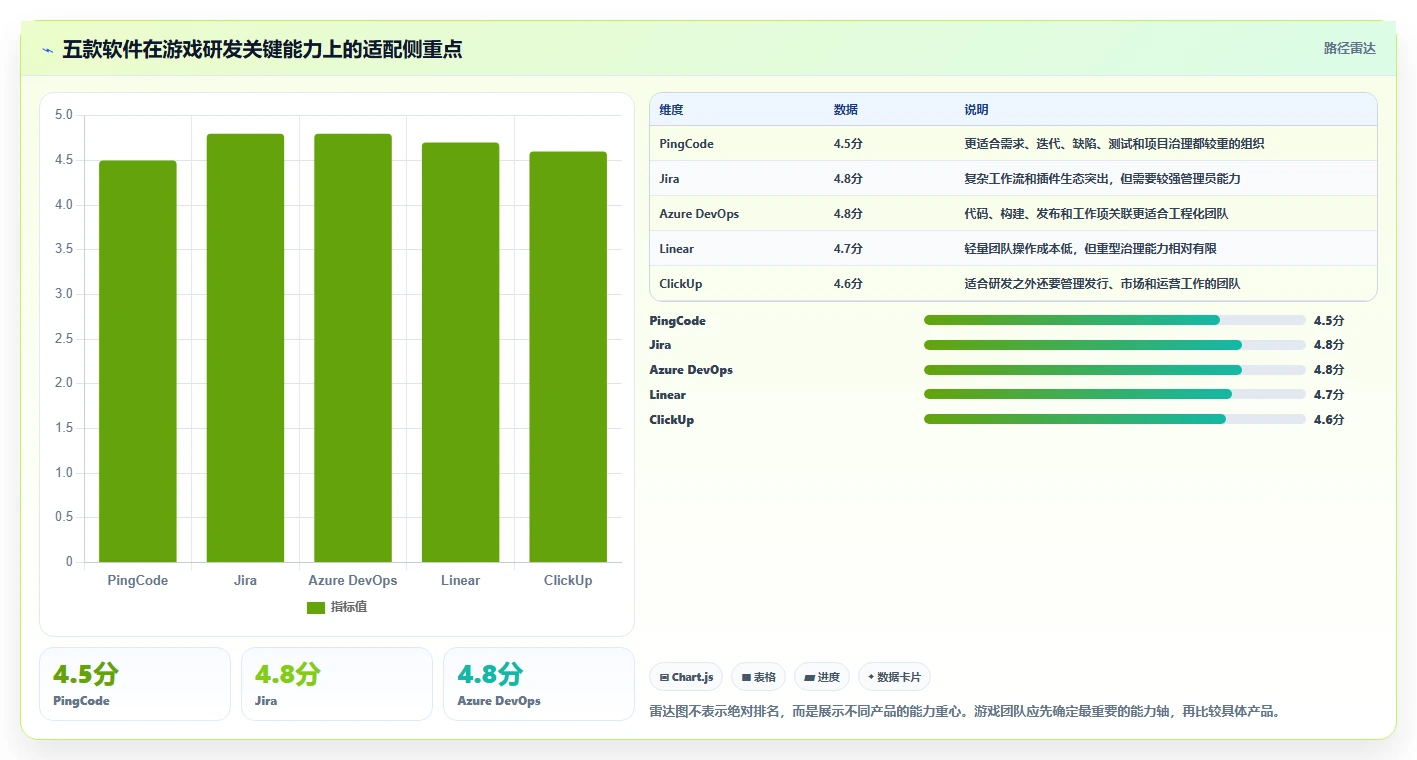Click the Azure DevOps bar in chart

[353, 348]
